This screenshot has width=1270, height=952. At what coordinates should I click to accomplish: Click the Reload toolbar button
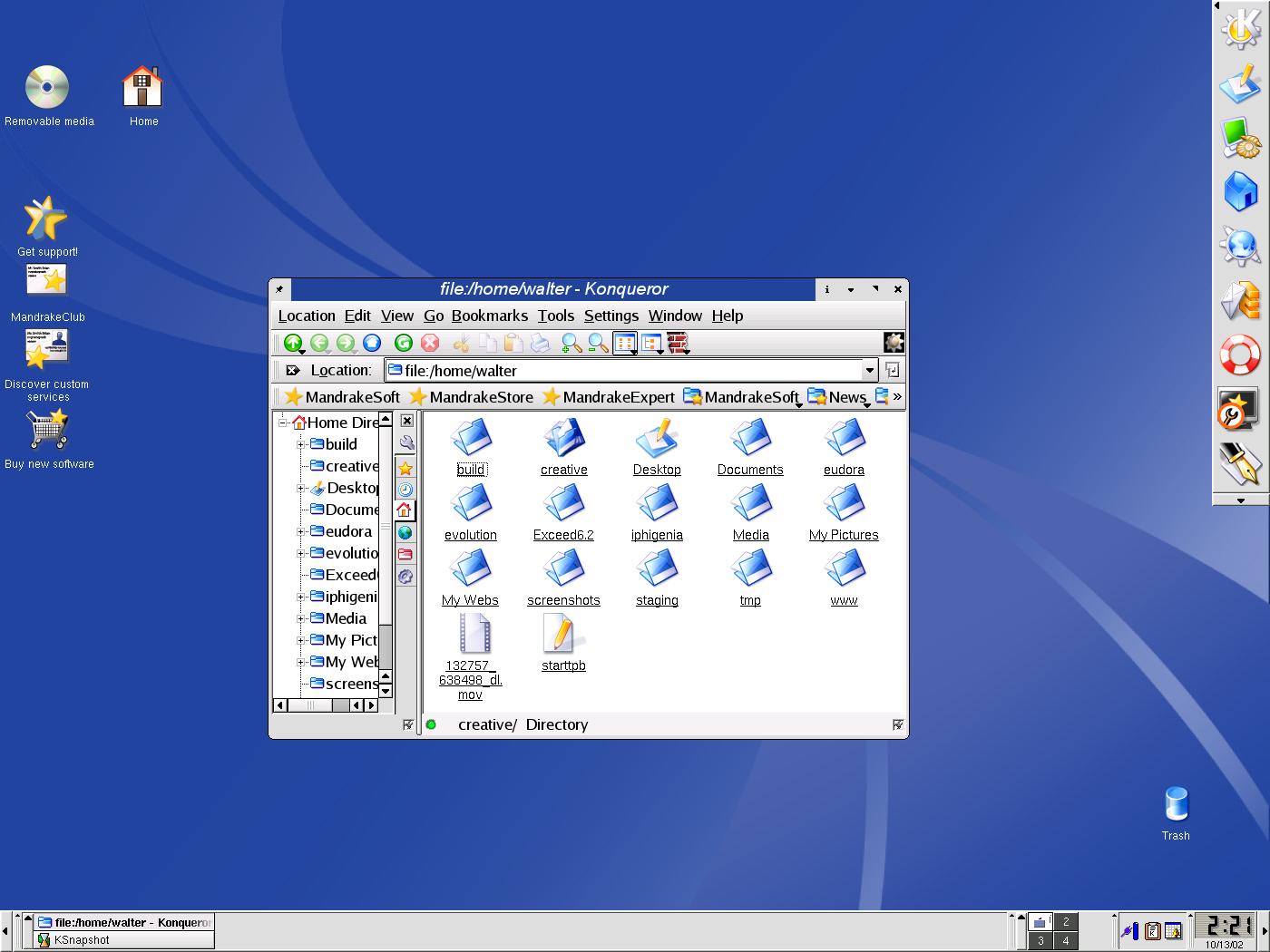click(x=404, y=343)
